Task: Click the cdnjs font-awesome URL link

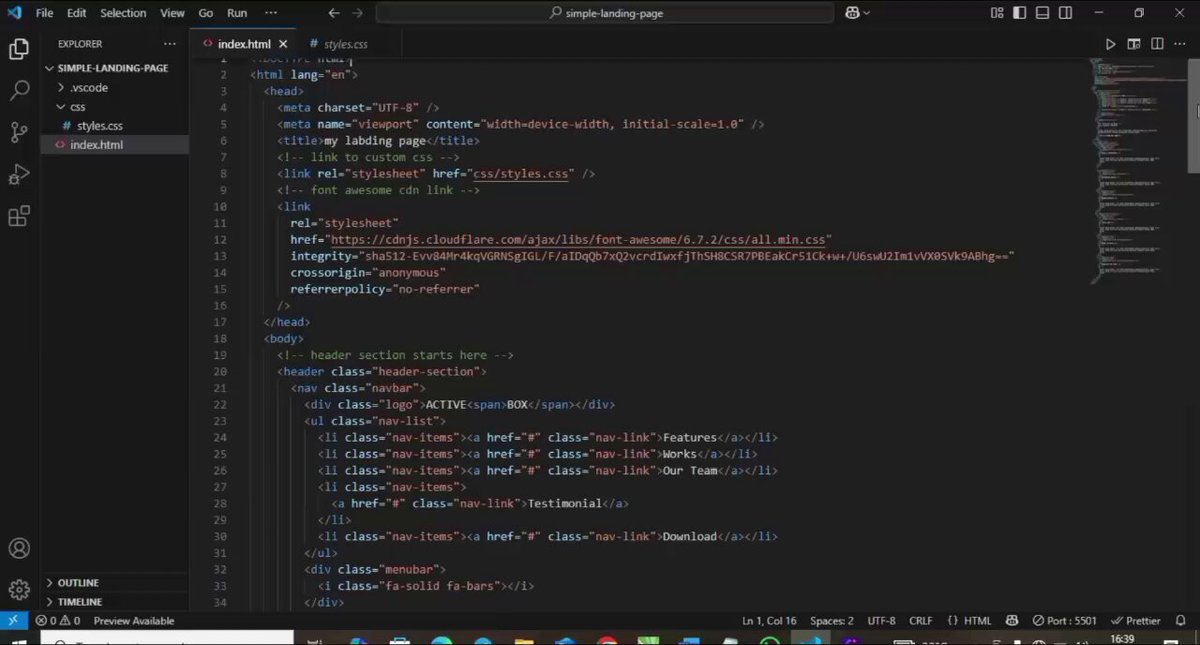Action: tap(576, 240)
